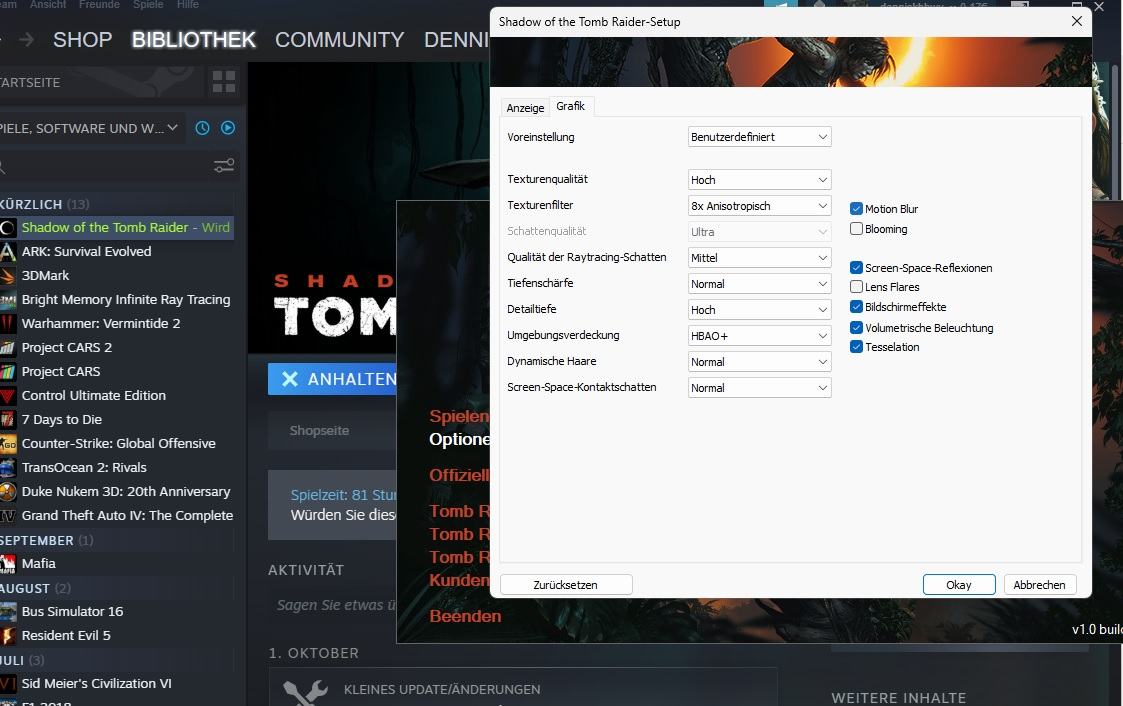The height and width of the screenshot is (706, 1123).
Task: Uncheck Volumetrische Beleuchtung
Action: [856, 328]
